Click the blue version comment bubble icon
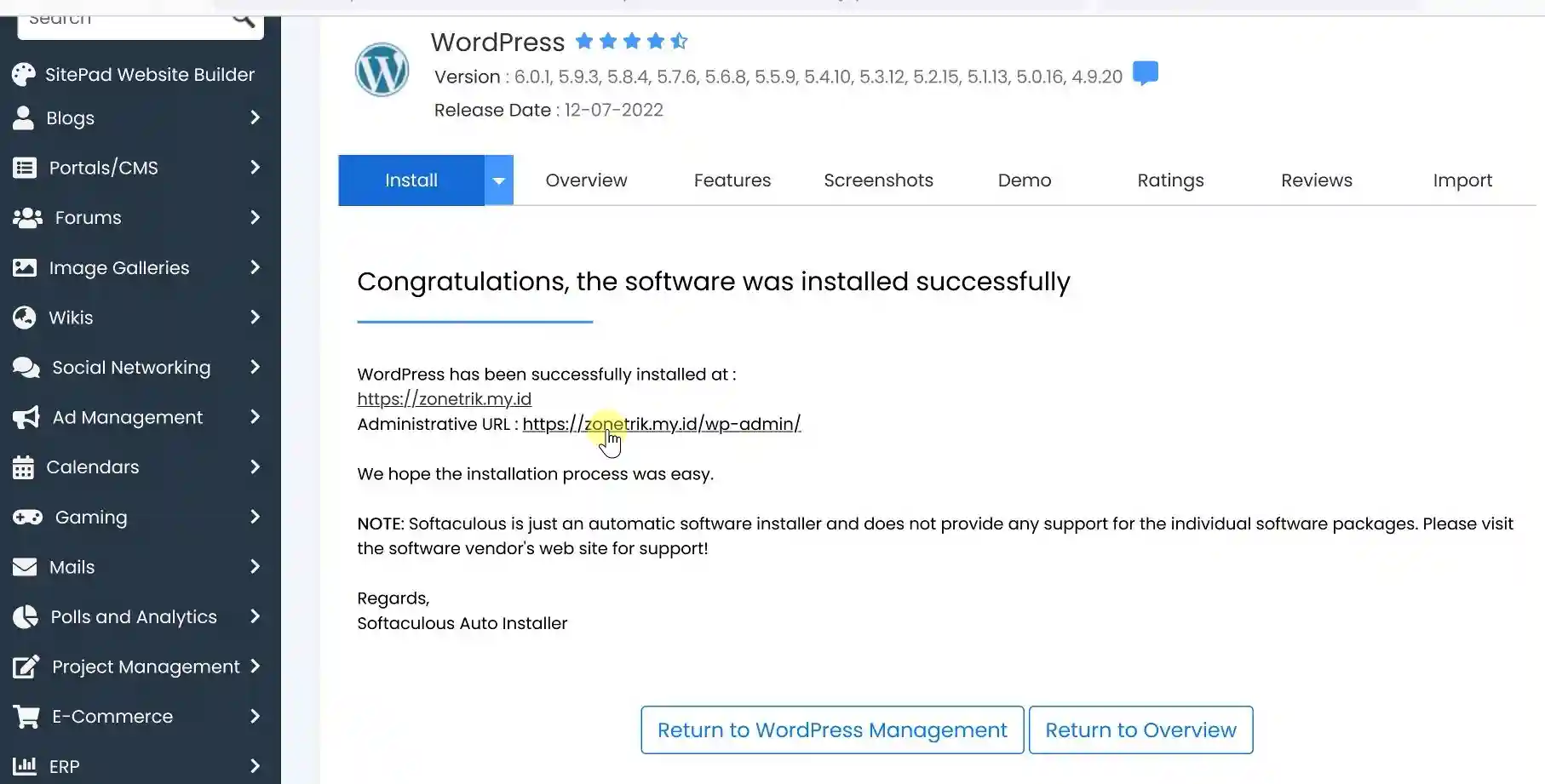The width and height of the screenshot is (1545, 784). click(x=1146, y=73)
